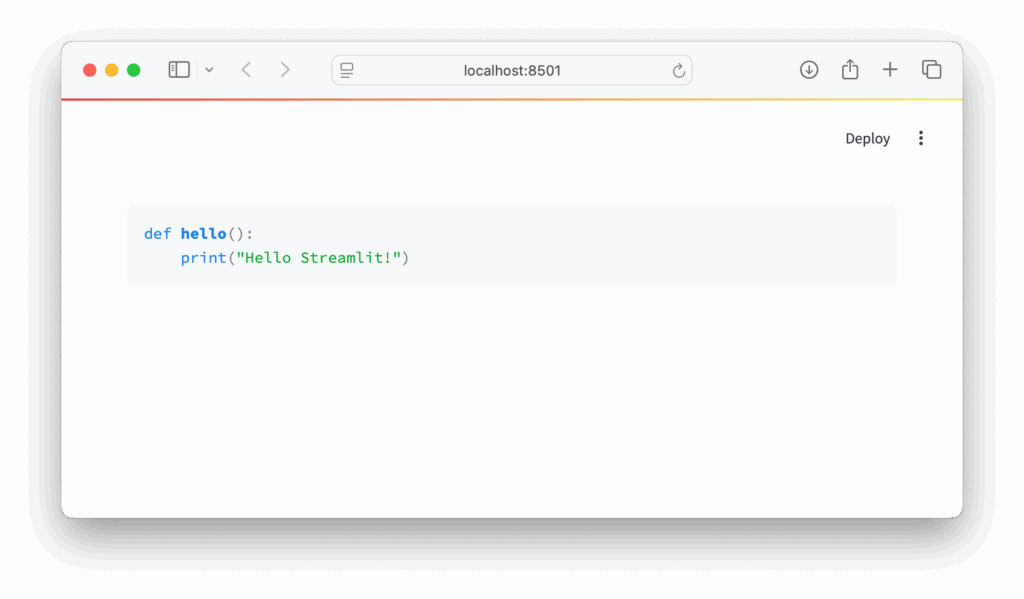Open the Share menu

(850, 70)
